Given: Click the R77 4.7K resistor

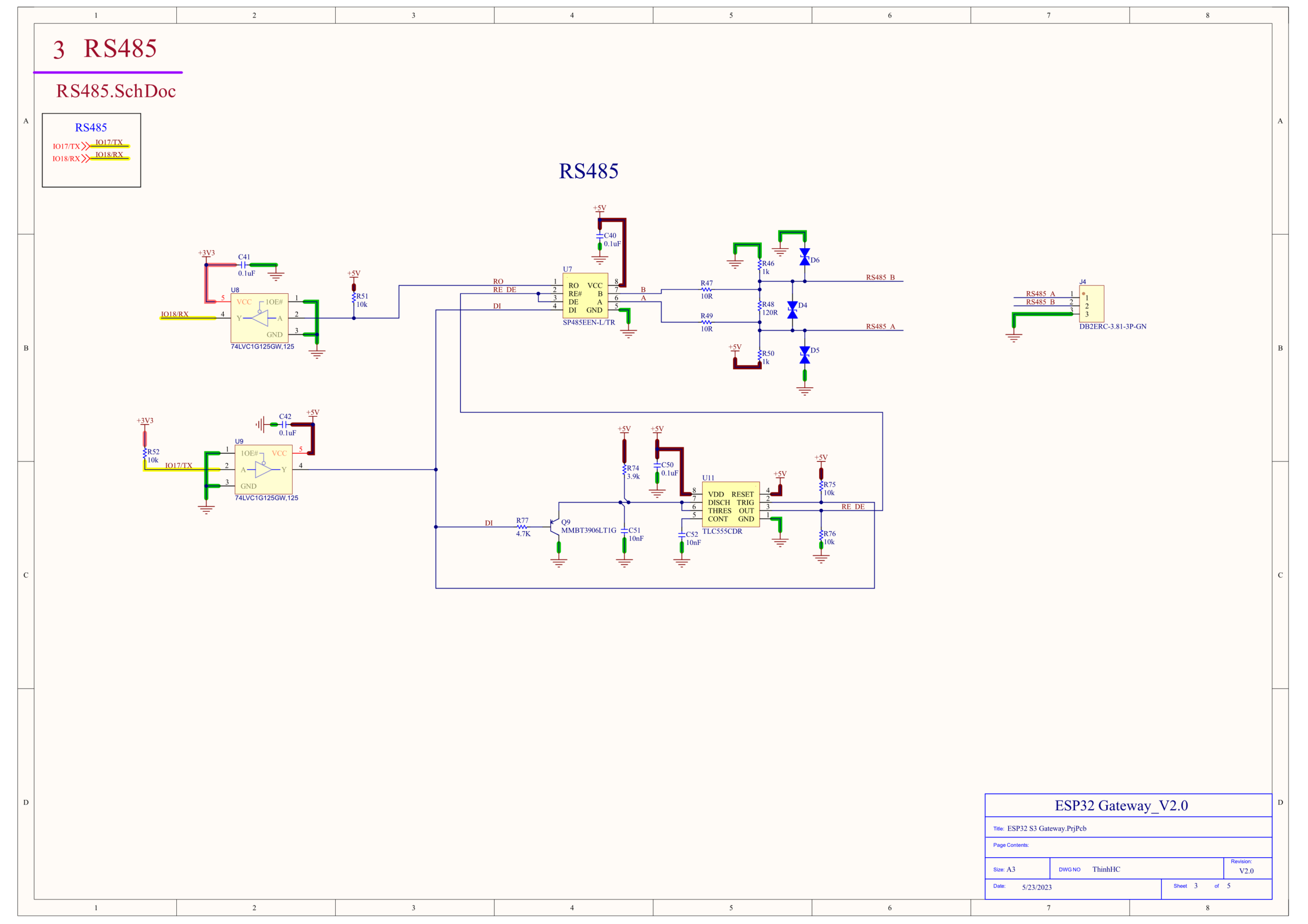Looking at the screenshot, I should pos(522,528).
